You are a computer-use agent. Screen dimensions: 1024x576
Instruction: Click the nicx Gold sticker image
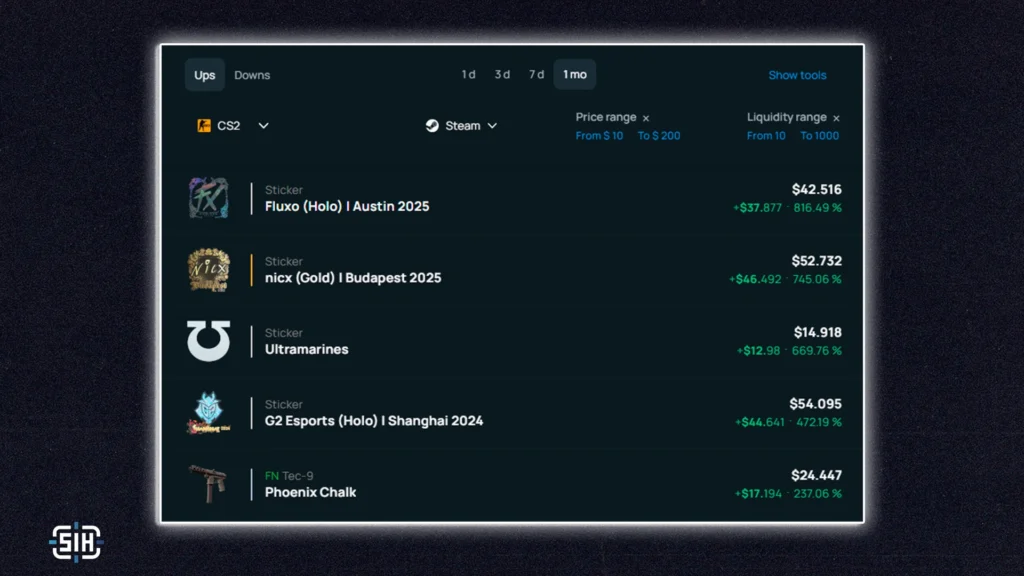tap(208, 270)
